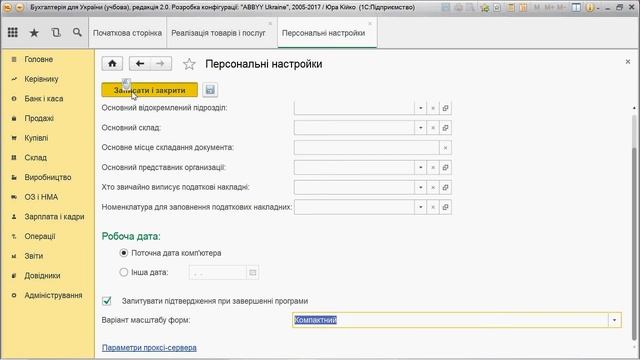Clear Хто звичайно виписує податкові накладні field

click(x=433, y=187)
